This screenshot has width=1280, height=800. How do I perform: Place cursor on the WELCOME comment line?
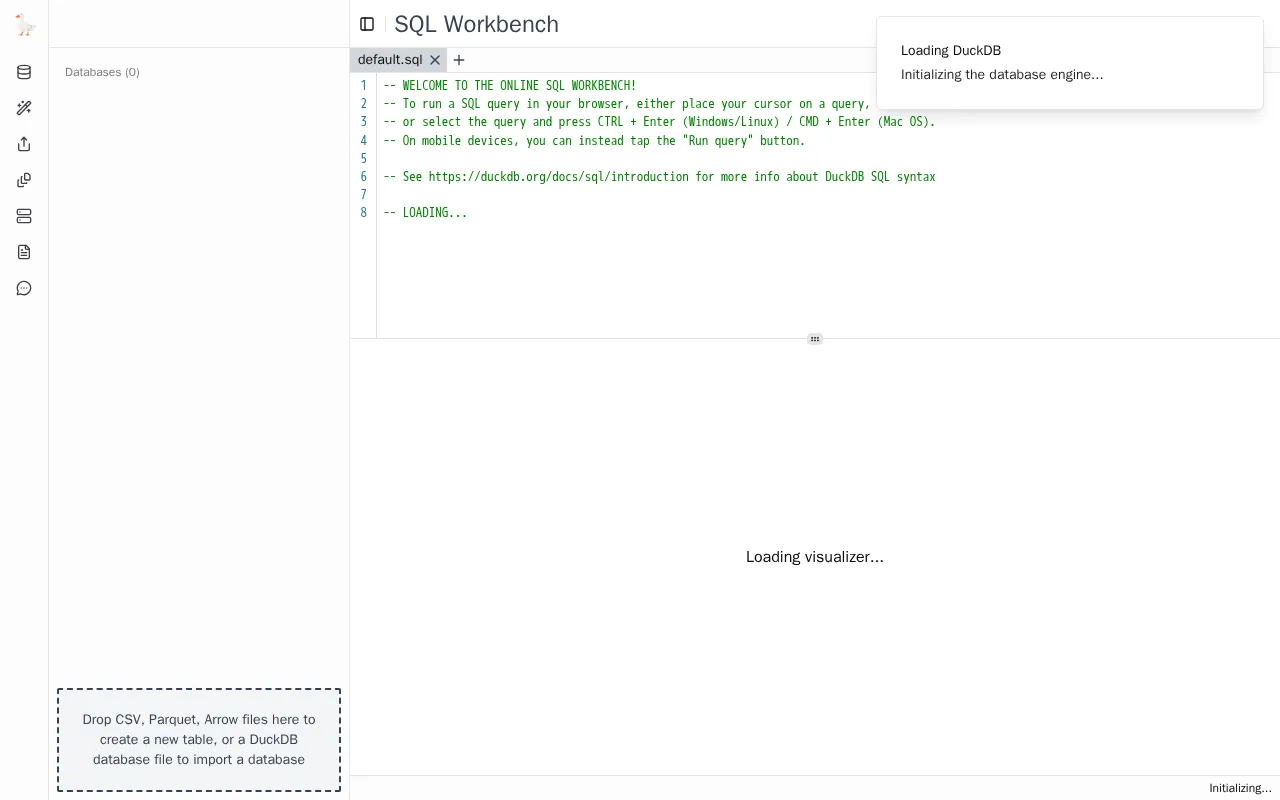[510, 86]
